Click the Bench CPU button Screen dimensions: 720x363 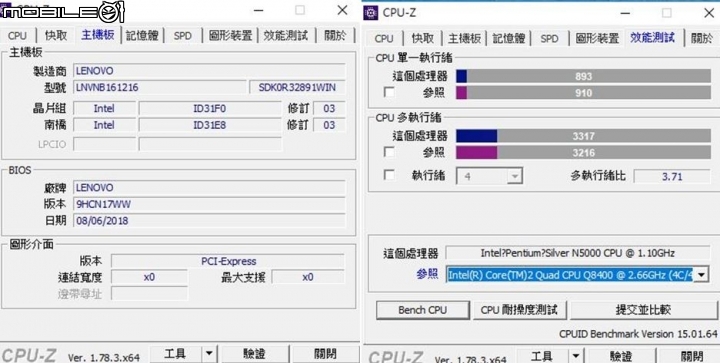(x=422, y=310)
